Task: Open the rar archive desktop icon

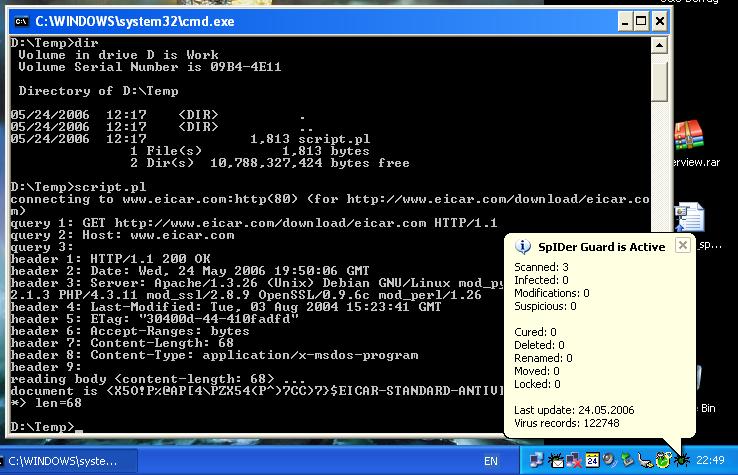Action: 689,137
